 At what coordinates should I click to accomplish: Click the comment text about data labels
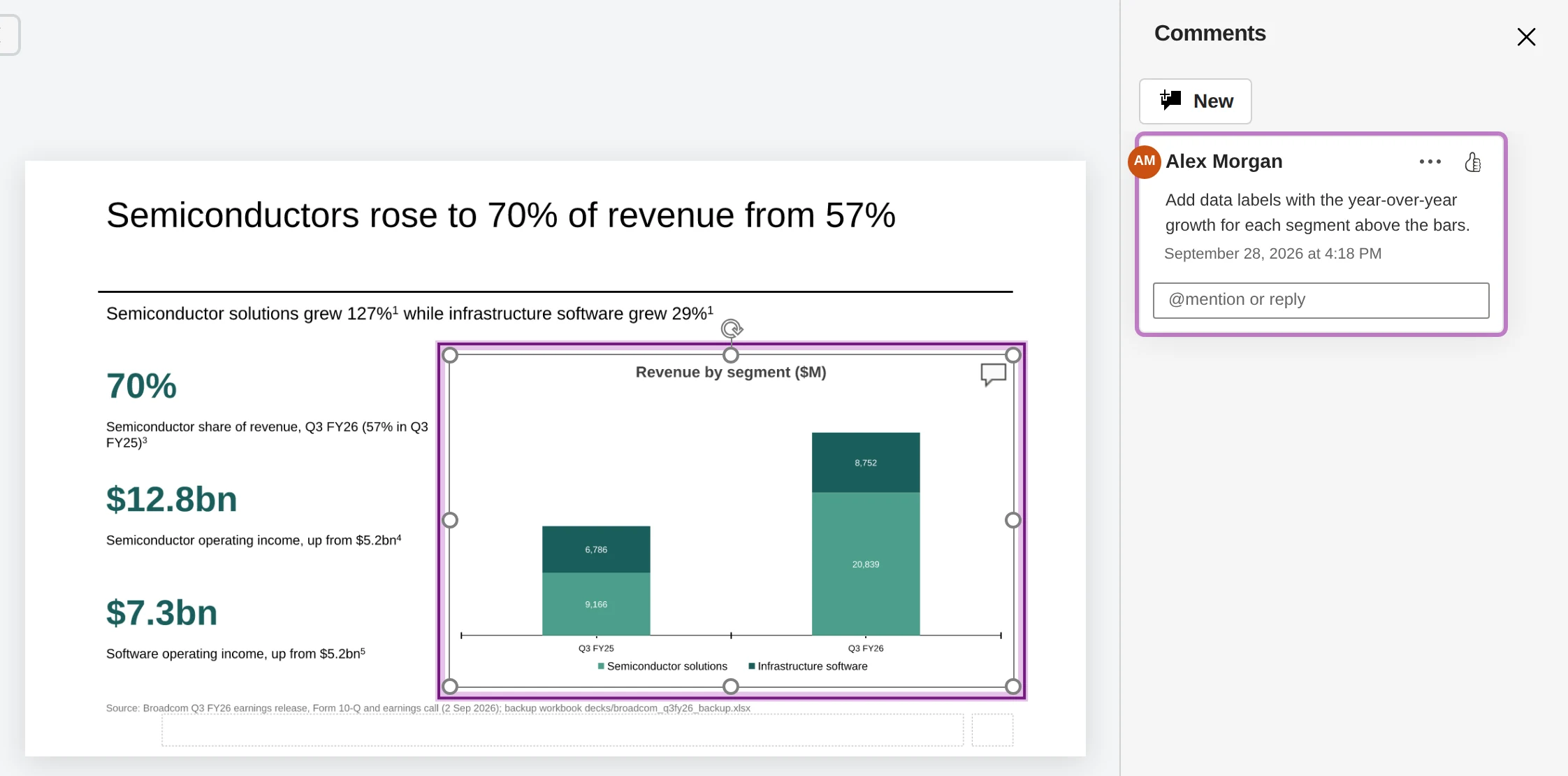(x=1317, y=213)
